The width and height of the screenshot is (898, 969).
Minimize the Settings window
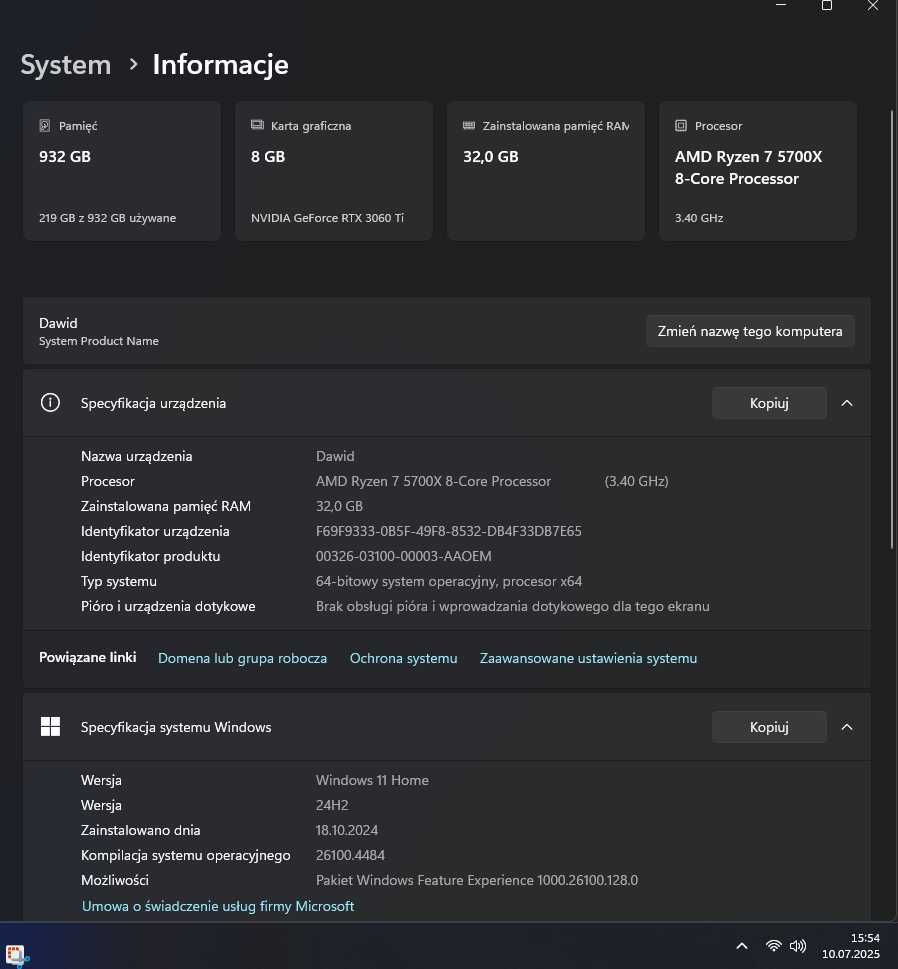[x=781, y=5]
